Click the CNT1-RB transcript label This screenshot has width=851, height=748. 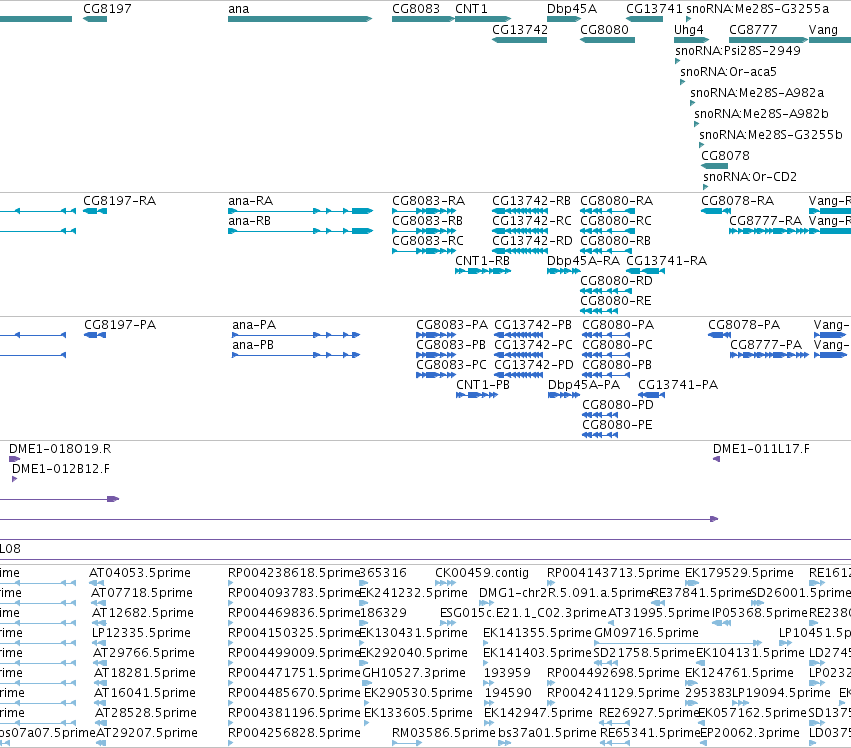click(x=482, y=261)
